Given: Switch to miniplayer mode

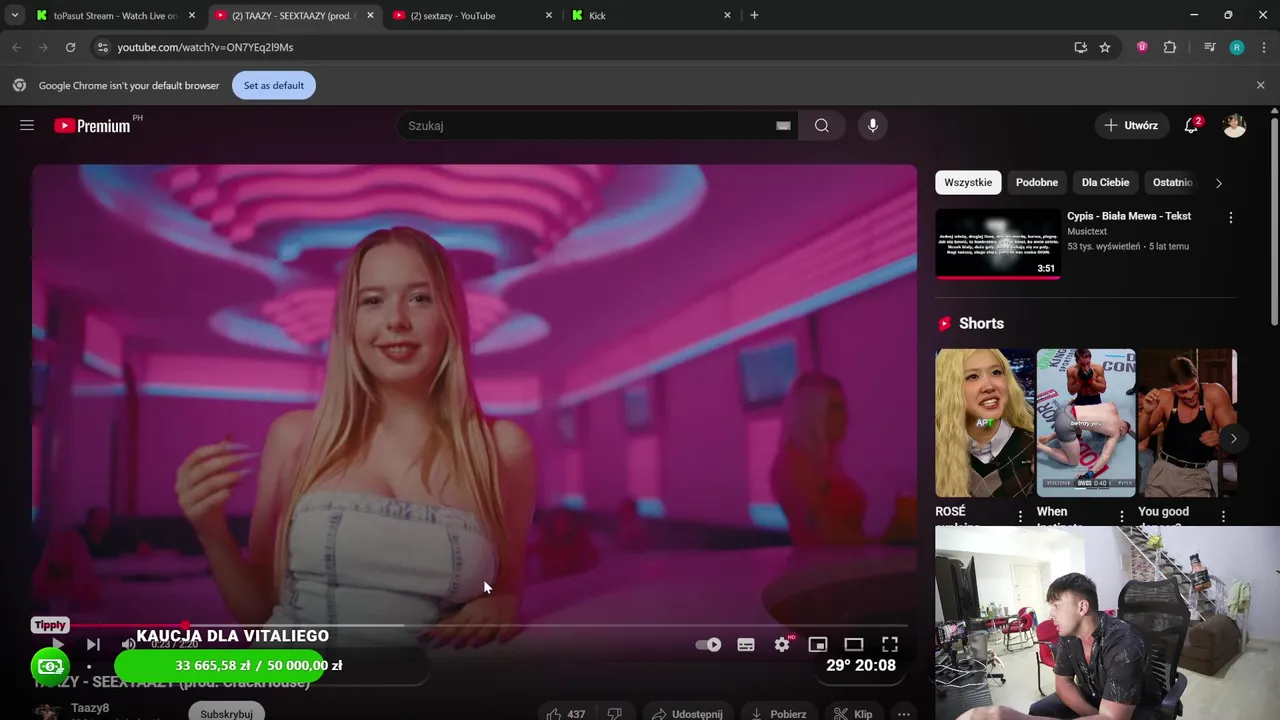Looking at the screenshot, I should 818,645.
